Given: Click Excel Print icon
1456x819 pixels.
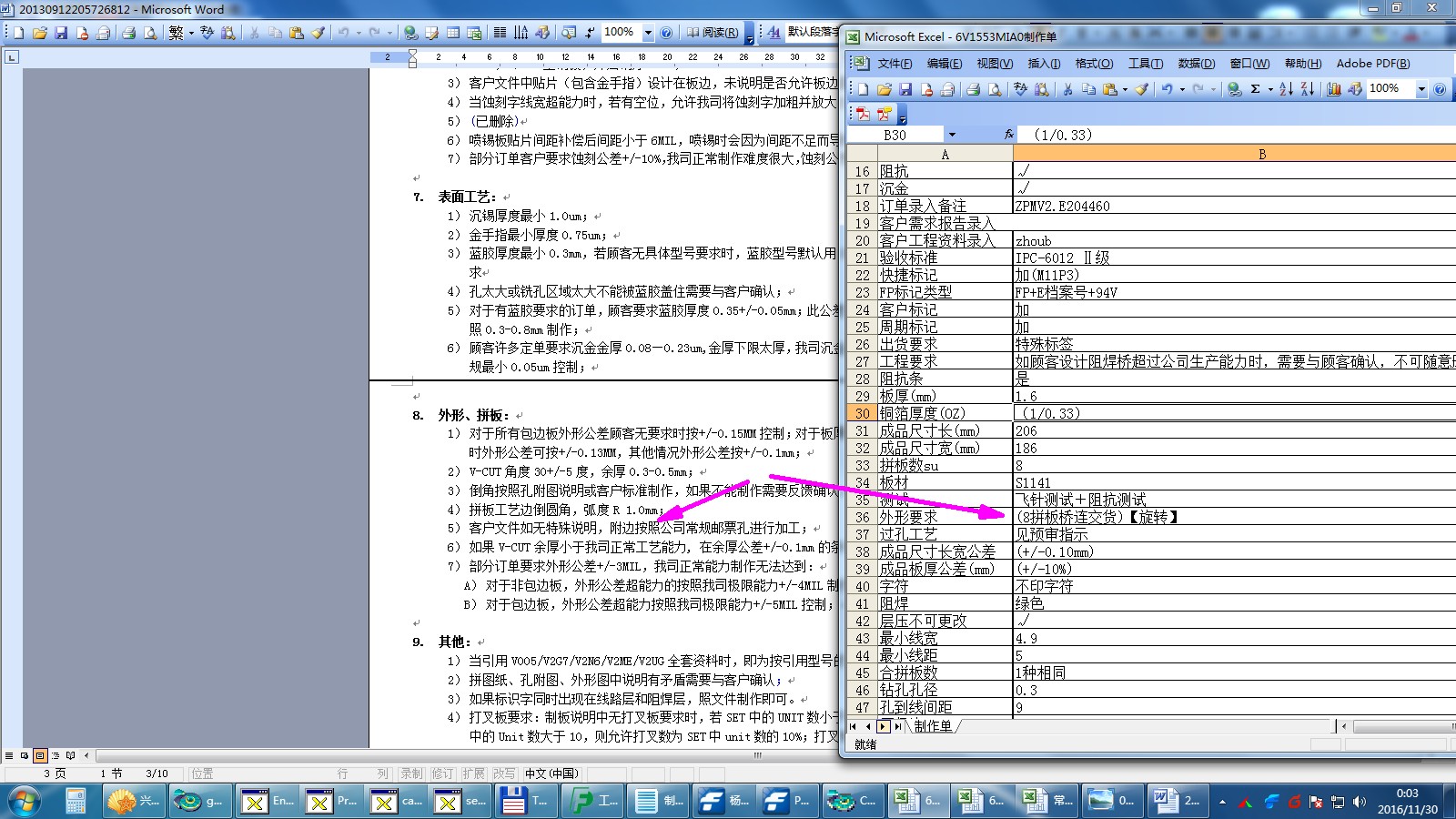Looking at the screenshot, I should (973, 89).
